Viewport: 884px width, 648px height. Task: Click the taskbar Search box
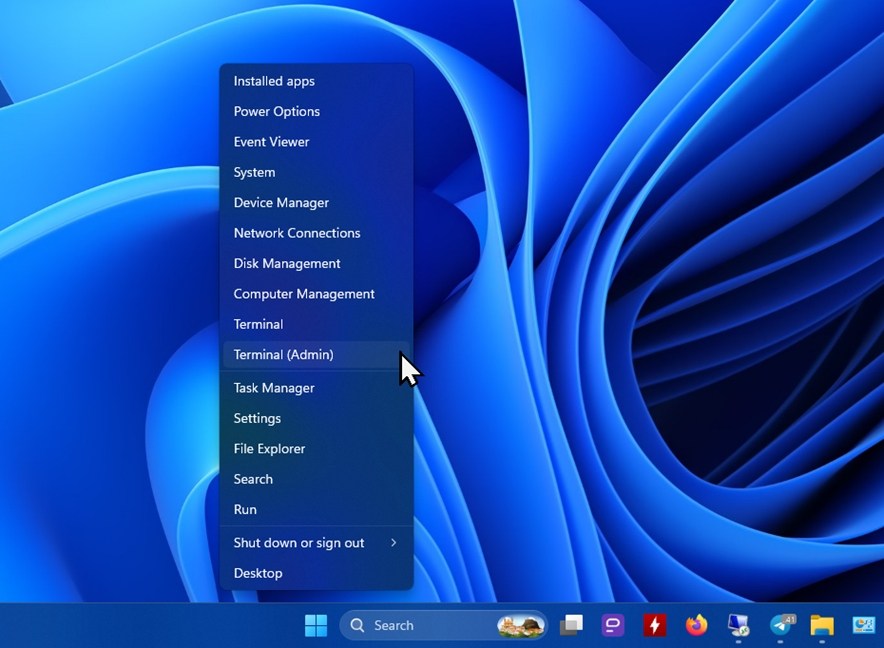coord(443,625)
